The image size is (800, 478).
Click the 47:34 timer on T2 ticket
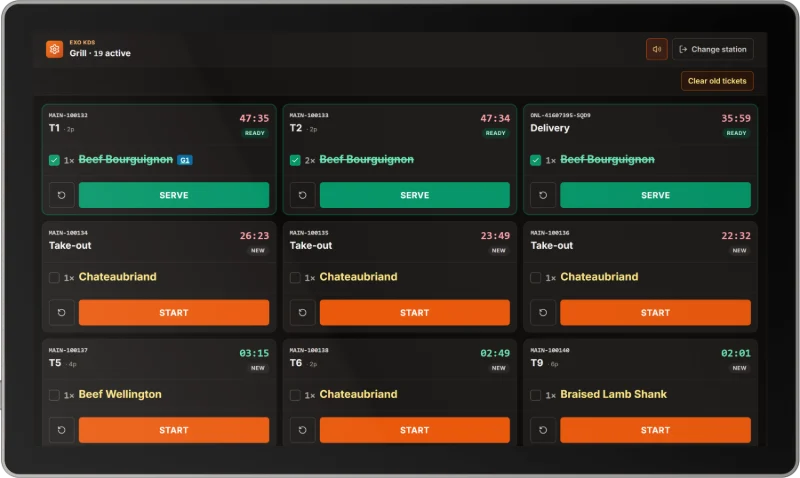coord(495,118)
